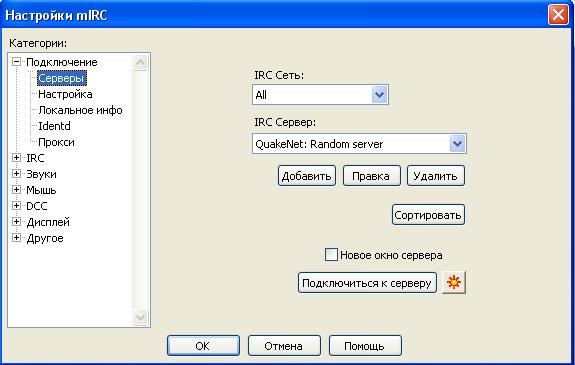Click Подключиться к серверу button
Viewport: 575px width, 365px height.
pyautogui.click(x=367, y=282)
